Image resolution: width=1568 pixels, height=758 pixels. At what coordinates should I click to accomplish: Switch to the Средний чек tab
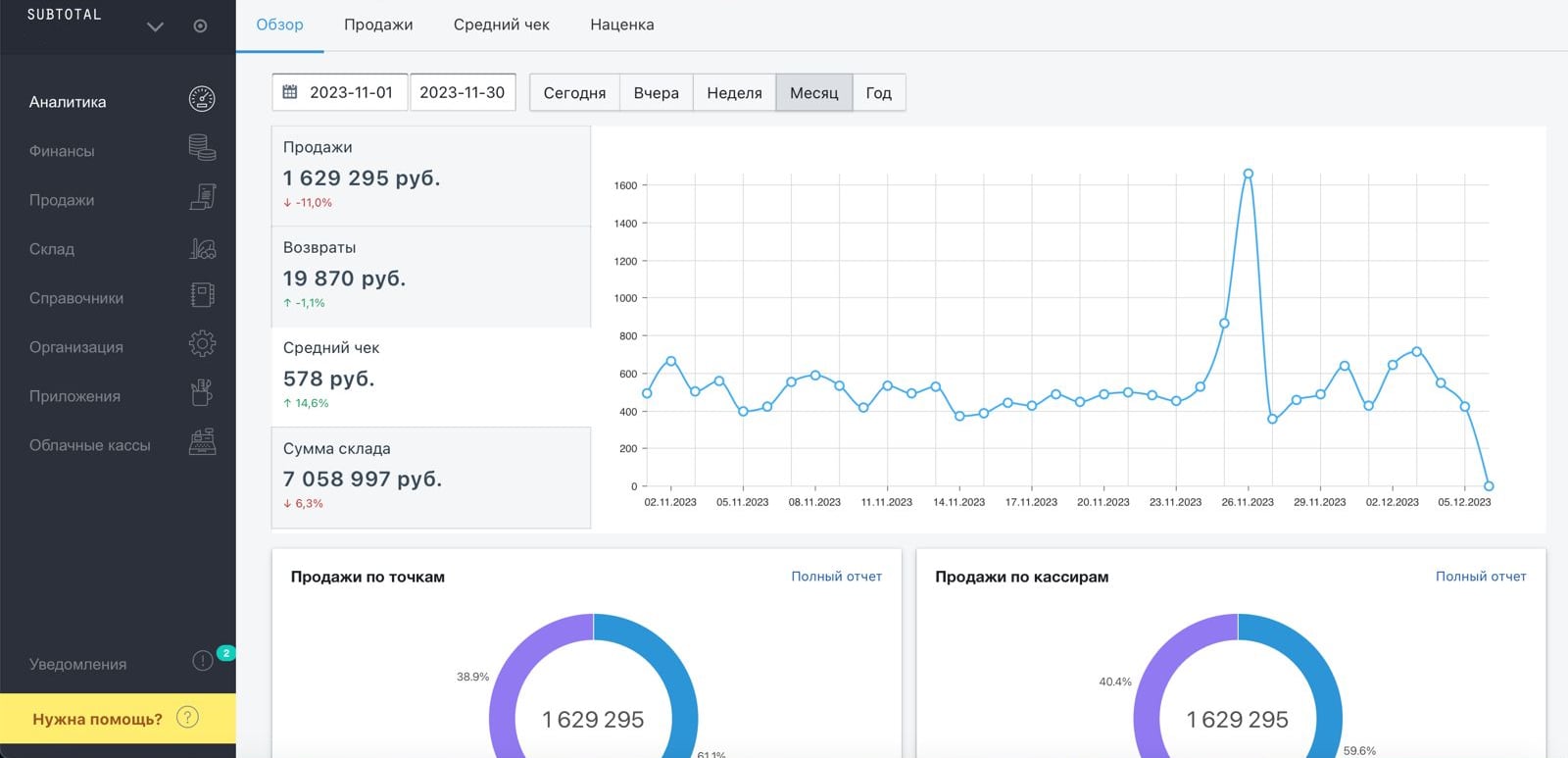click(x=501, y=25)
